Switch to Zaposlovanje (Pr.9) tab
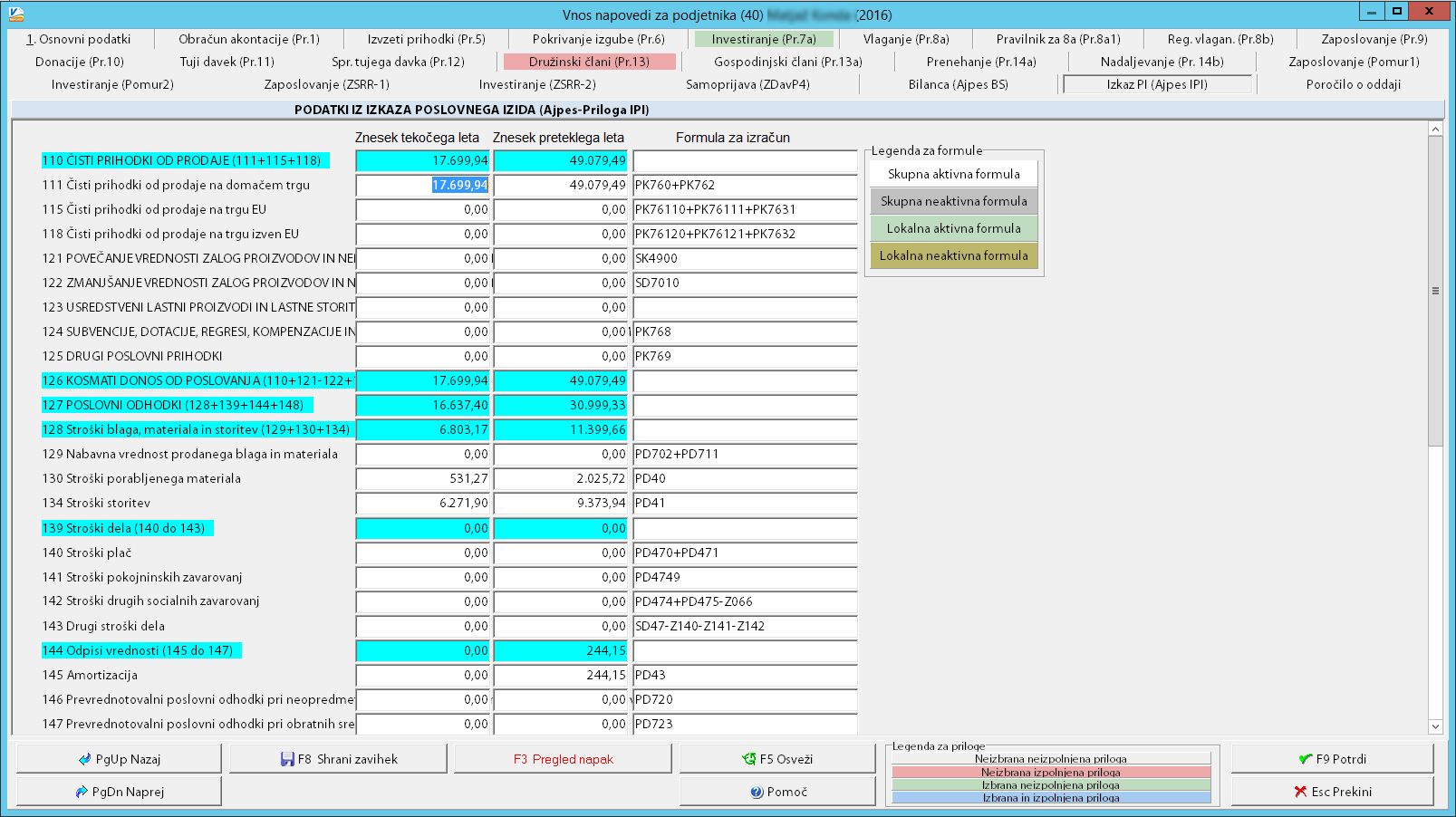 pos(1374,39)
